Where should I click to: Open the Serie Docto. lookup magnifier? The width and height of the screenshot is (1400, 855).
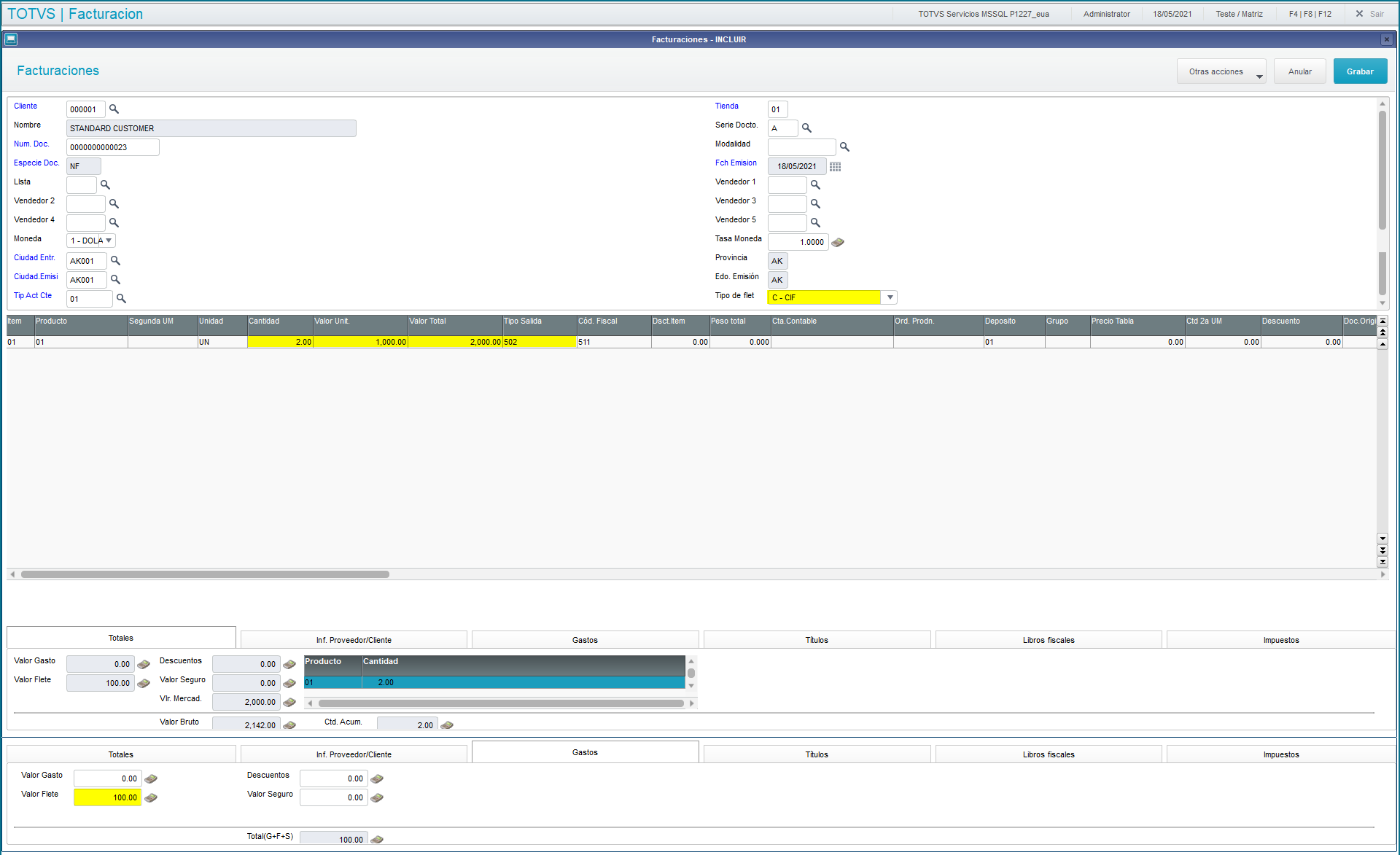point(806,128)
